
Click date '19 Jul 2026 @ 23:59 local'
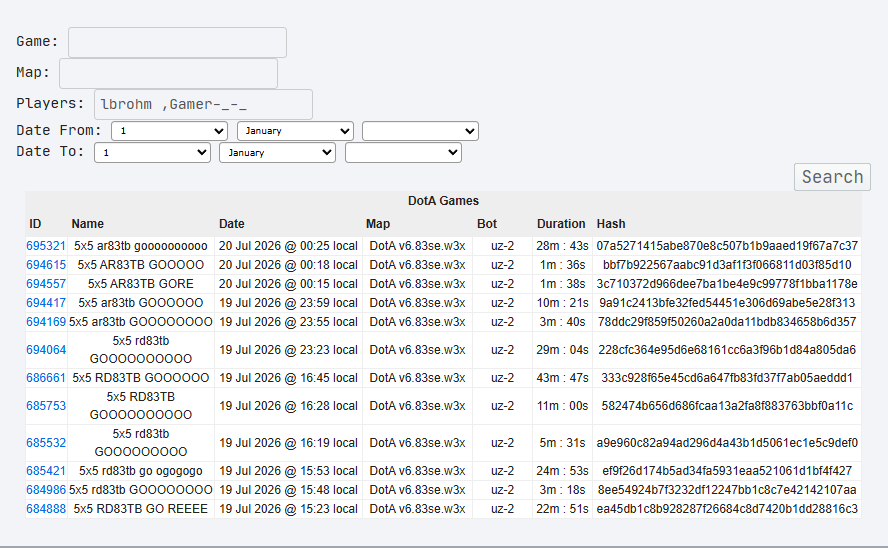point(288,303)
